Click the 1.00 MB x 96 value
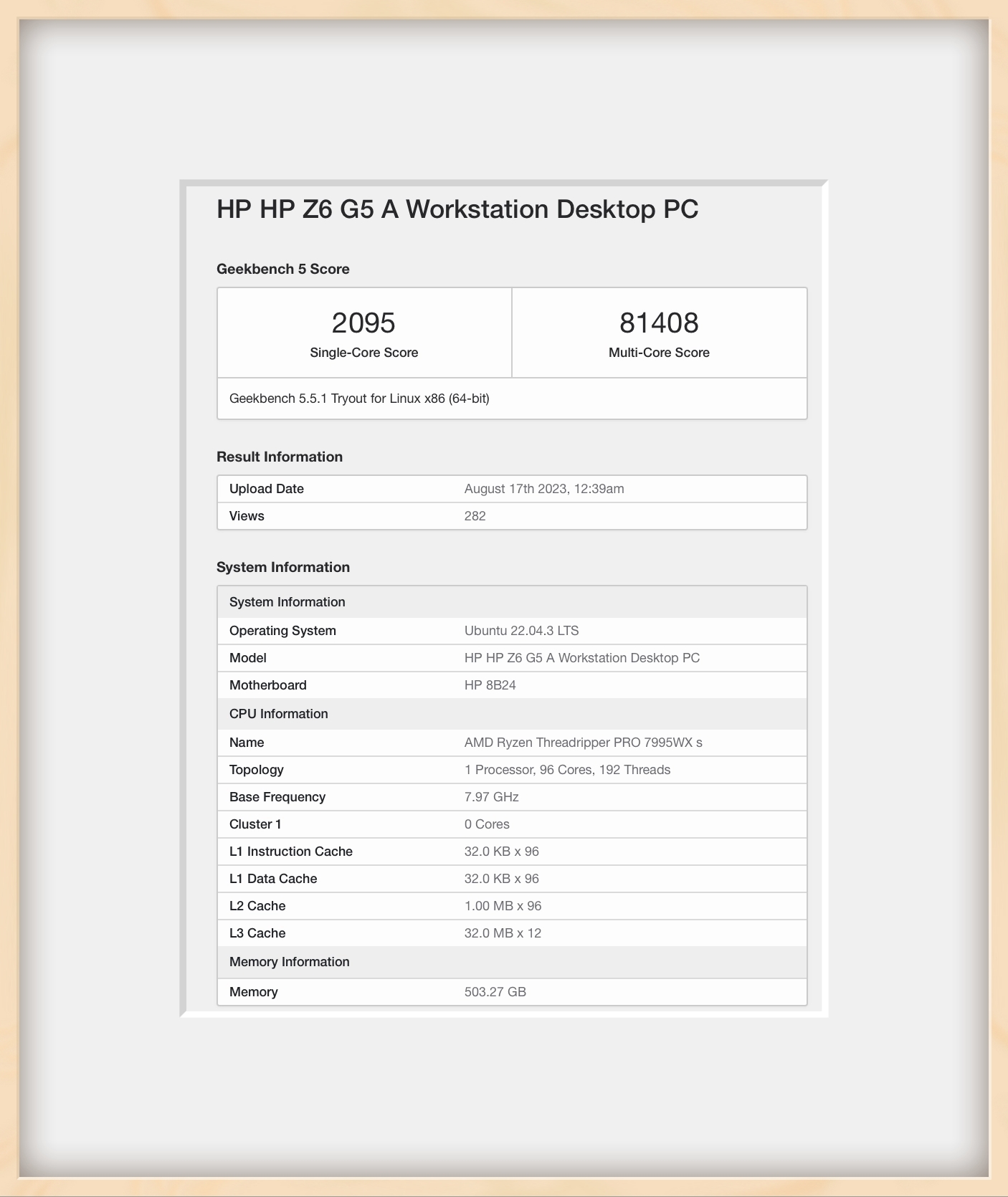 point(503,906)
